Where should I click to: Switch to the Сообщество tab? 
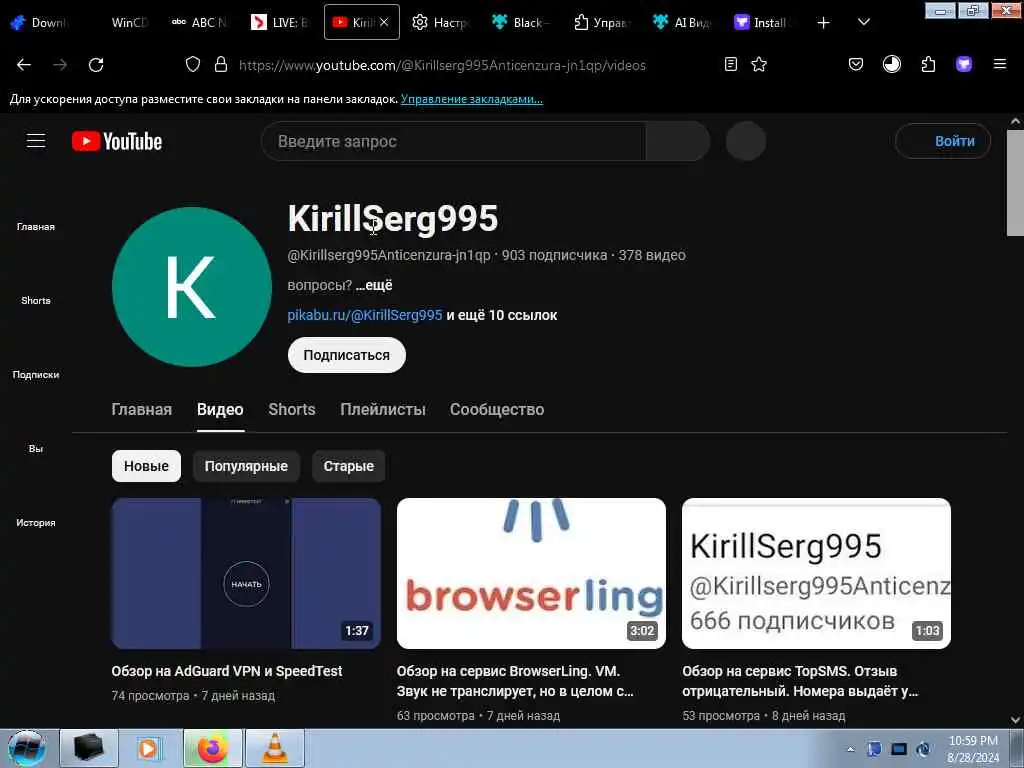click(497, 409)
